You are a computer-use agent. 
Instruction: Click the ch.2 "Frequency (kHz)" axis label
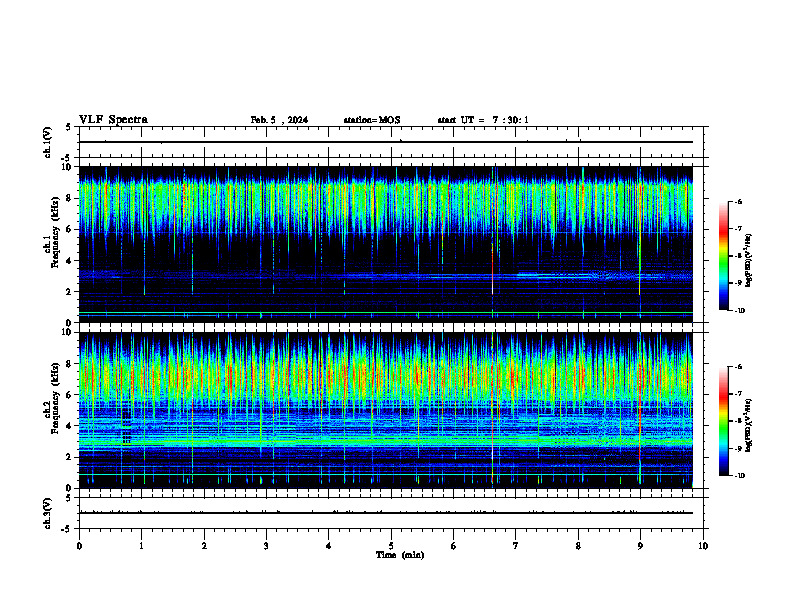tap(55, 397)
